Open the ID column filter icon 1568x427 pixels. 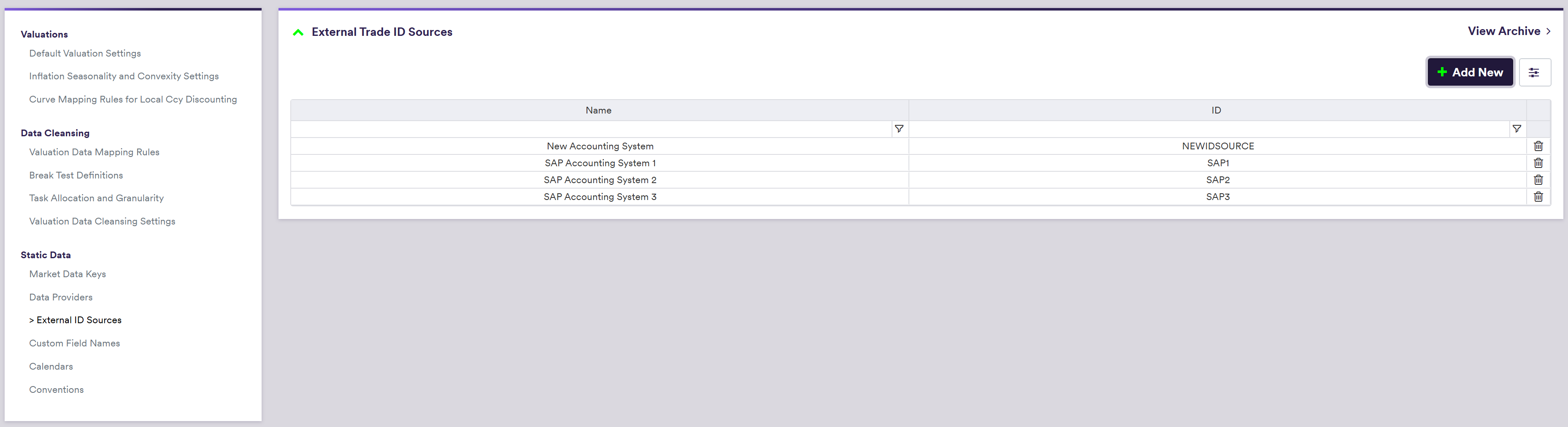coord(1516,129)
